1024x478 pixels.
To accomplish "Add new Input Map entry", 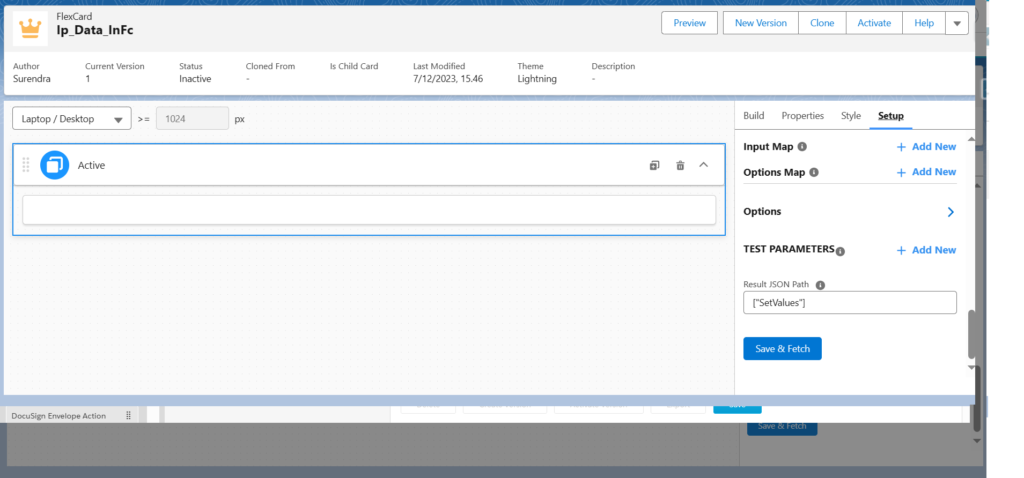I will (x=926, y=147).
